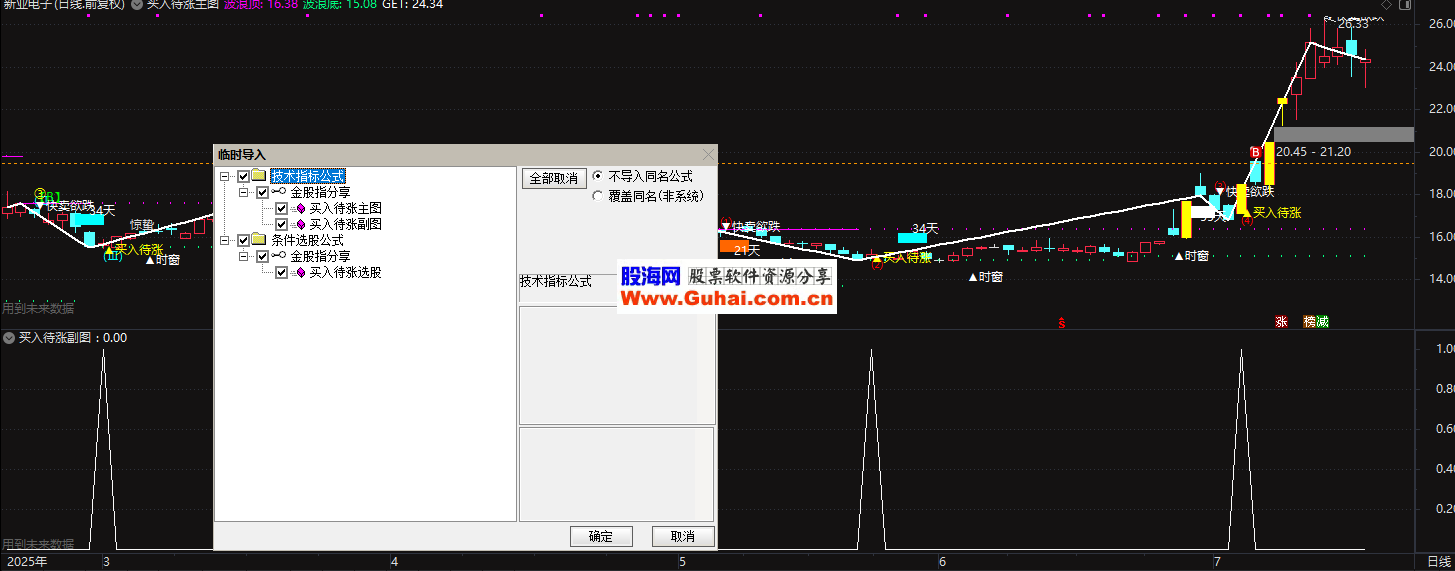Image resolution: width=1455 pixels, height=571 pixels.
Task: Click the key icon beside second 金股指分享
Action: pos(279,256)
